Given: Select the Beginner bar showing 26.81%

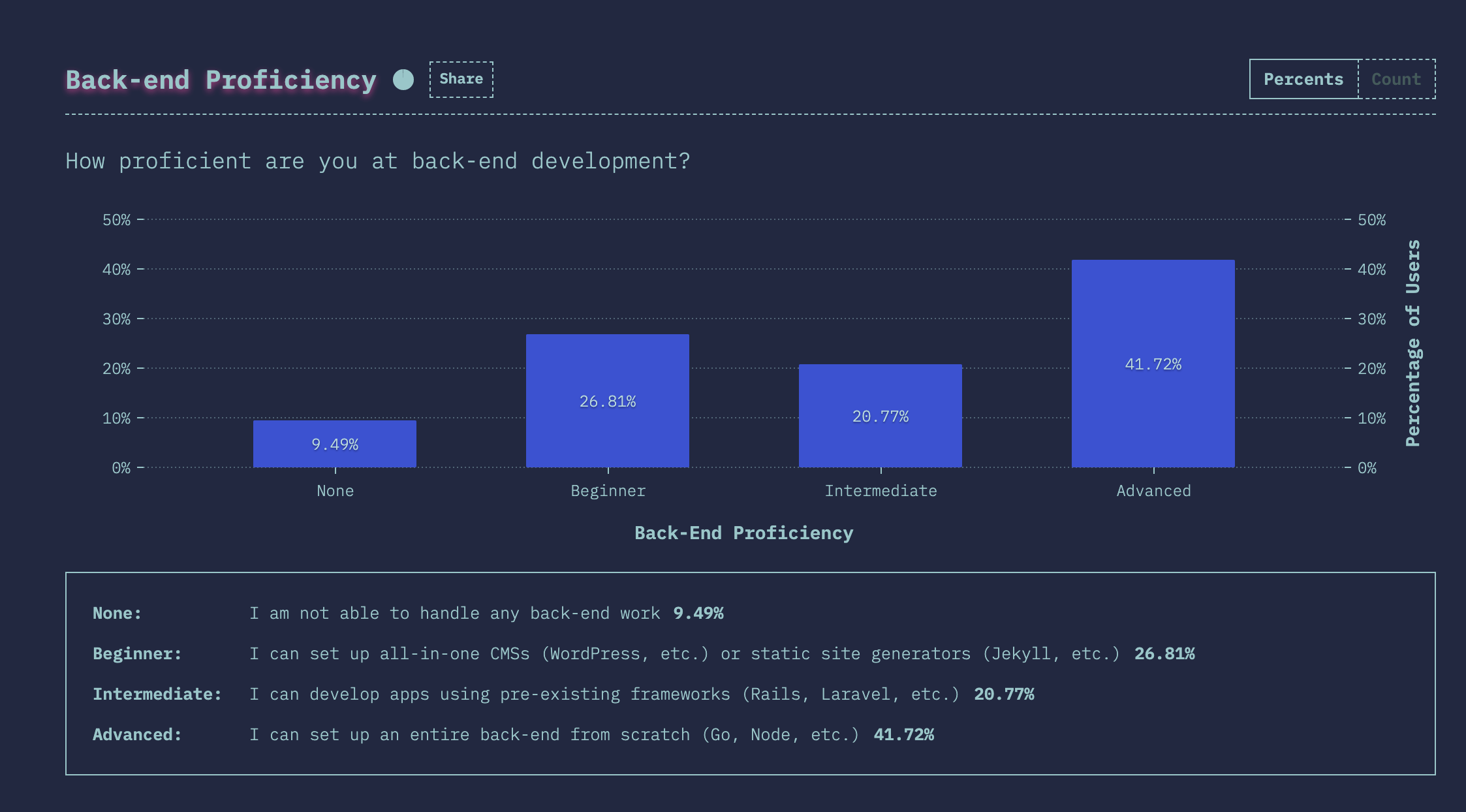Looking at the screenshot, I should pos(608,401).
